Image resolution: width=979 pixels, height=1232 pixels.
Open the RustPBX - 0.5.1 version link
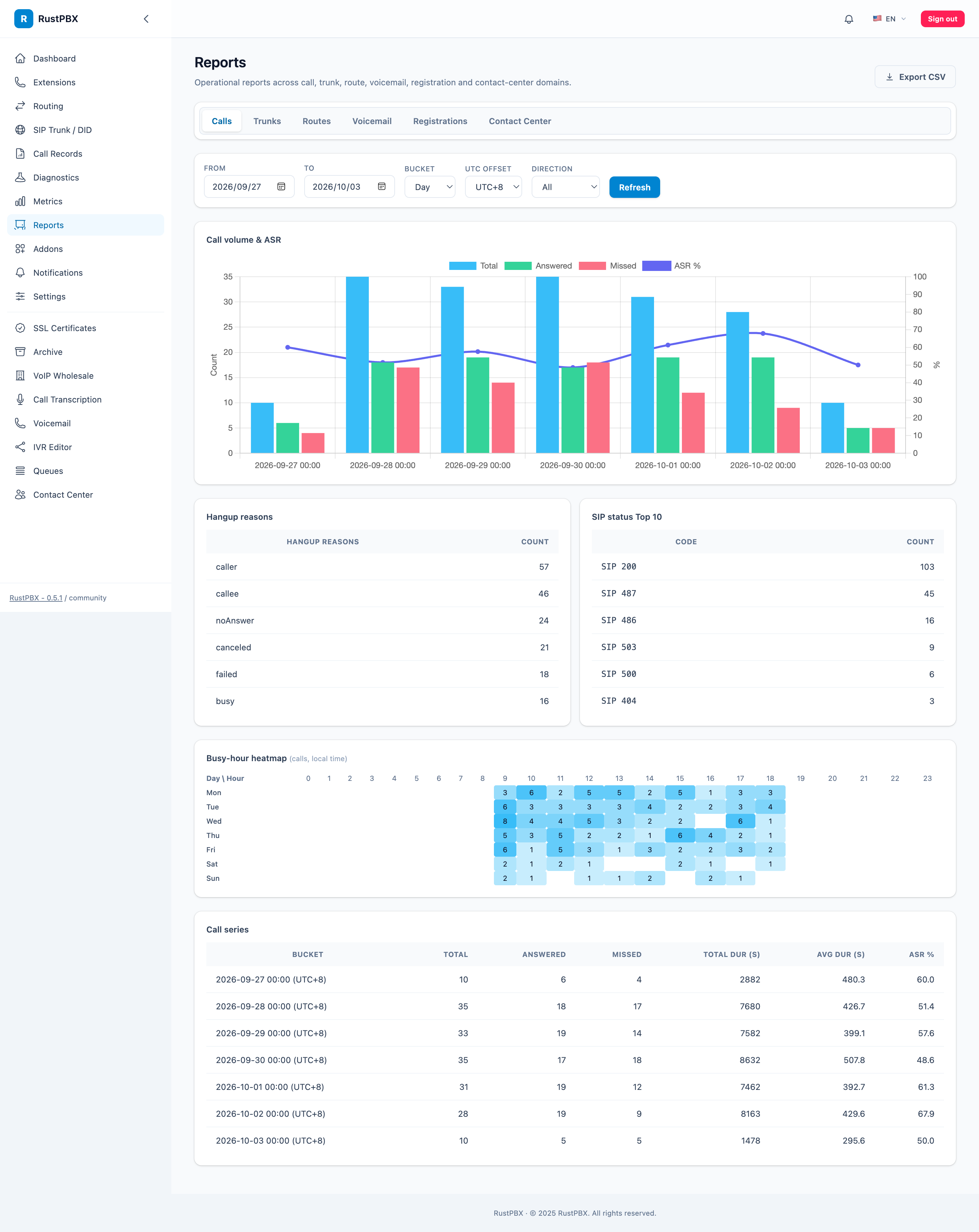click(36, 598)
